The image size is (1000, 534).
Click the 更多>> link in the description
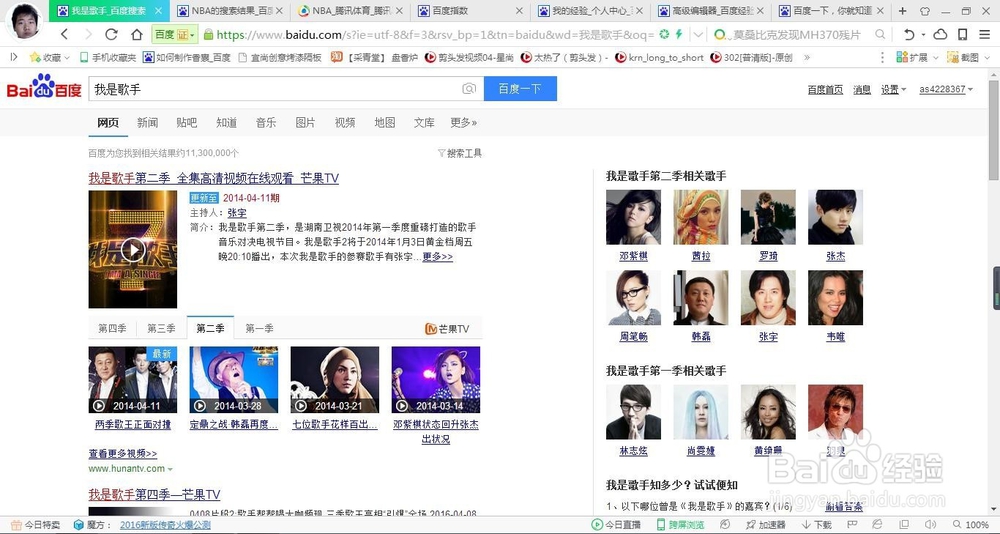(438, 256)
